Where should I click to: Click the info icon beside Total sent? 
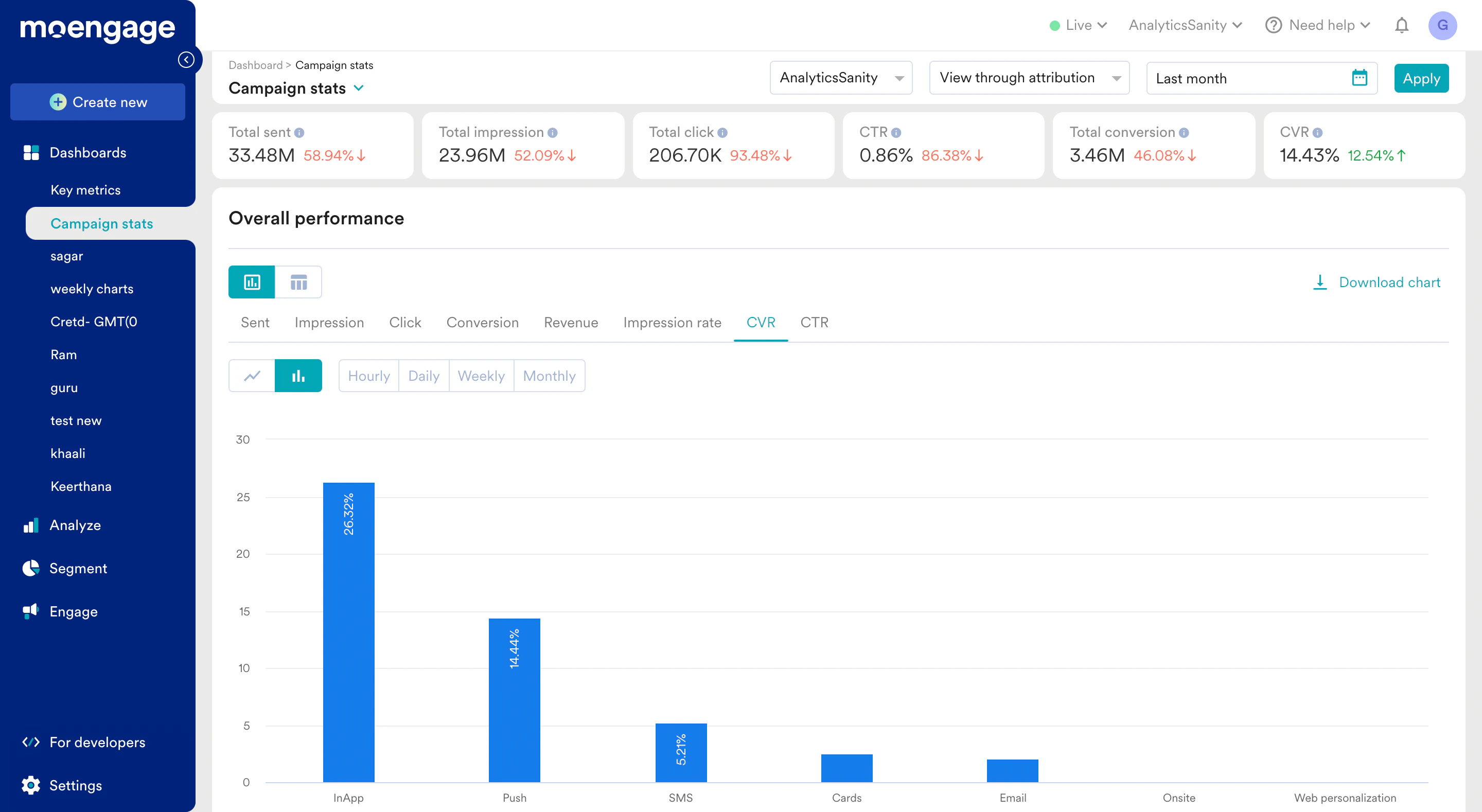pos(299,132)
